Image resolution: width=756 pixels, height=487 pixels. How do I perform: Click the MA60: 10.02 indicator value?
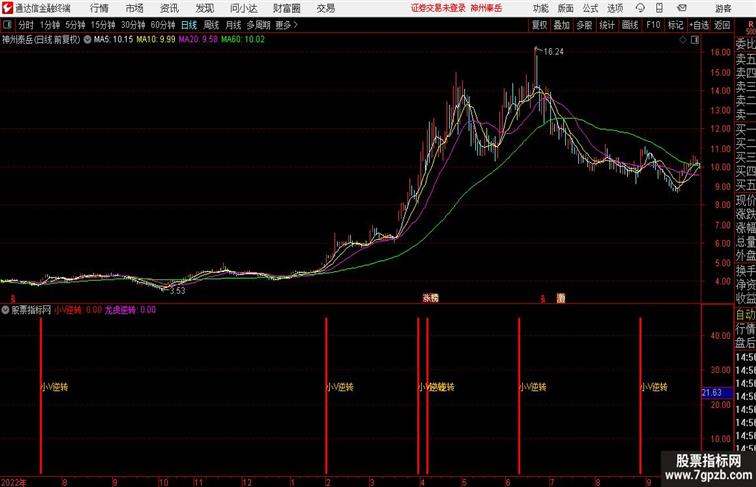(x=243, y=40)
